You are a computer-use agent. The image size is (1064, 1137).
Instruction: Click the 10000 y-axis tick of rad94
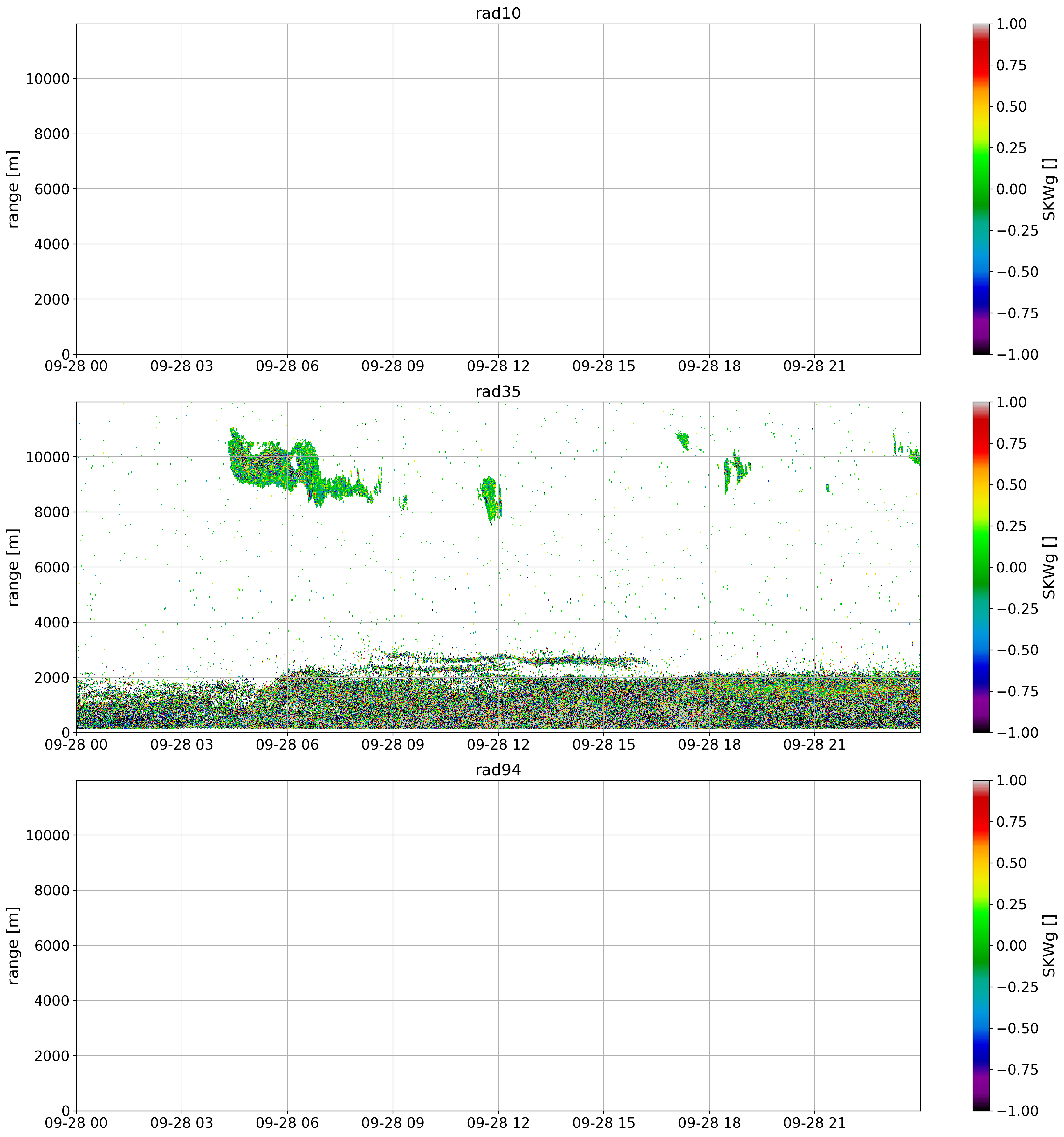pos(47,836)
